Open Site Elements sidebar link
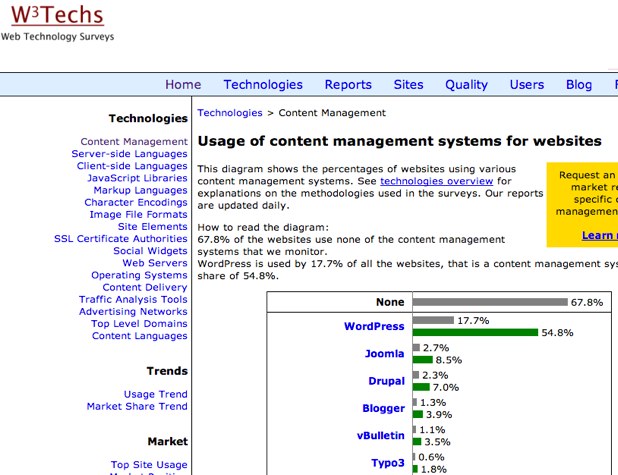Viewport: 618px width, 475px height. pyautogui.click(x=153, y=227)
